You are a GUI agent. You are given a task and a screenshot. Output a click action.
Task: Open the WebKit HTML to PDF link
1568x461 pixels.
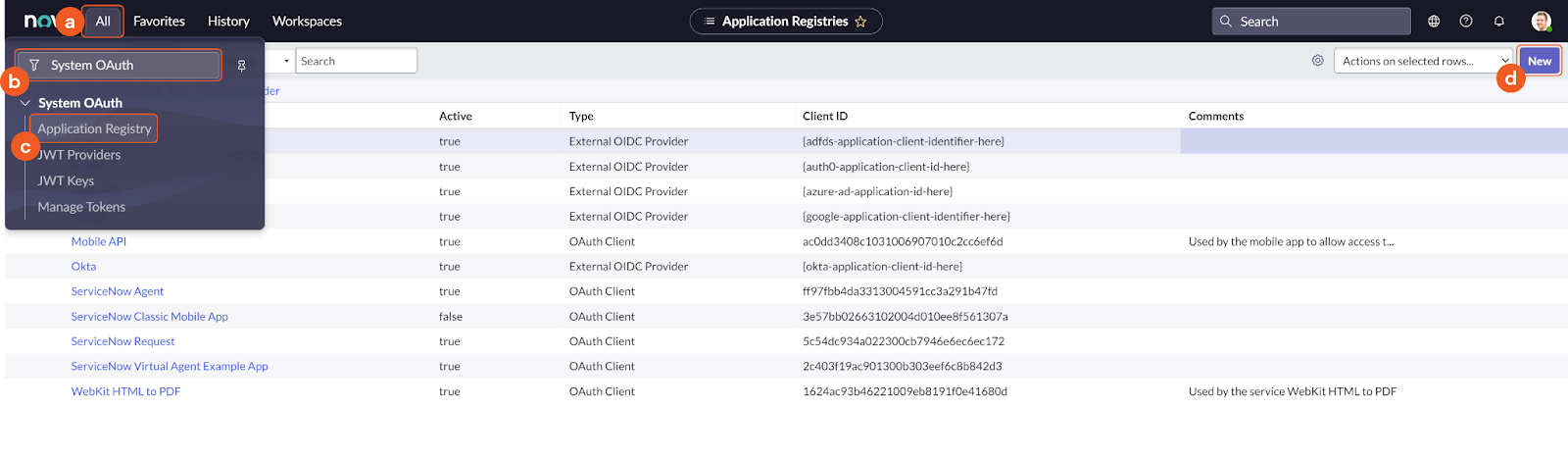click(x=125, y=391)
